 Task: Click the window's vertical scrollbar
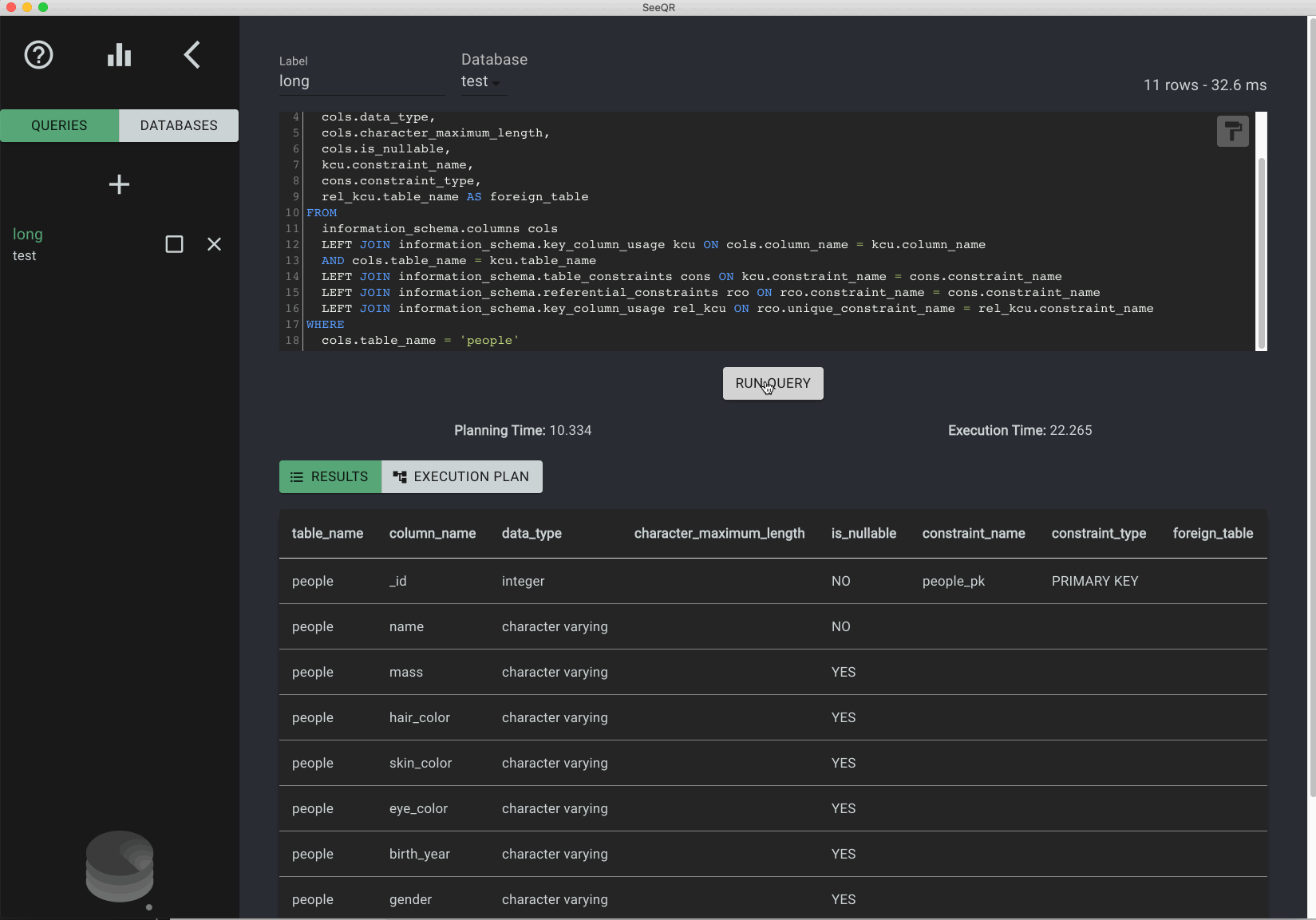(1312, 407)
